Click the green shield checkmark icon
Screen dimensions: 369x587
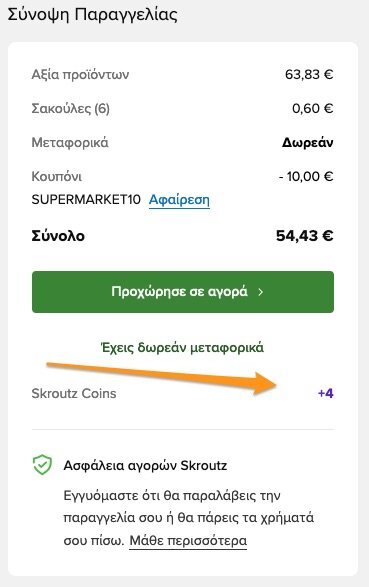[x=42, y=465]
